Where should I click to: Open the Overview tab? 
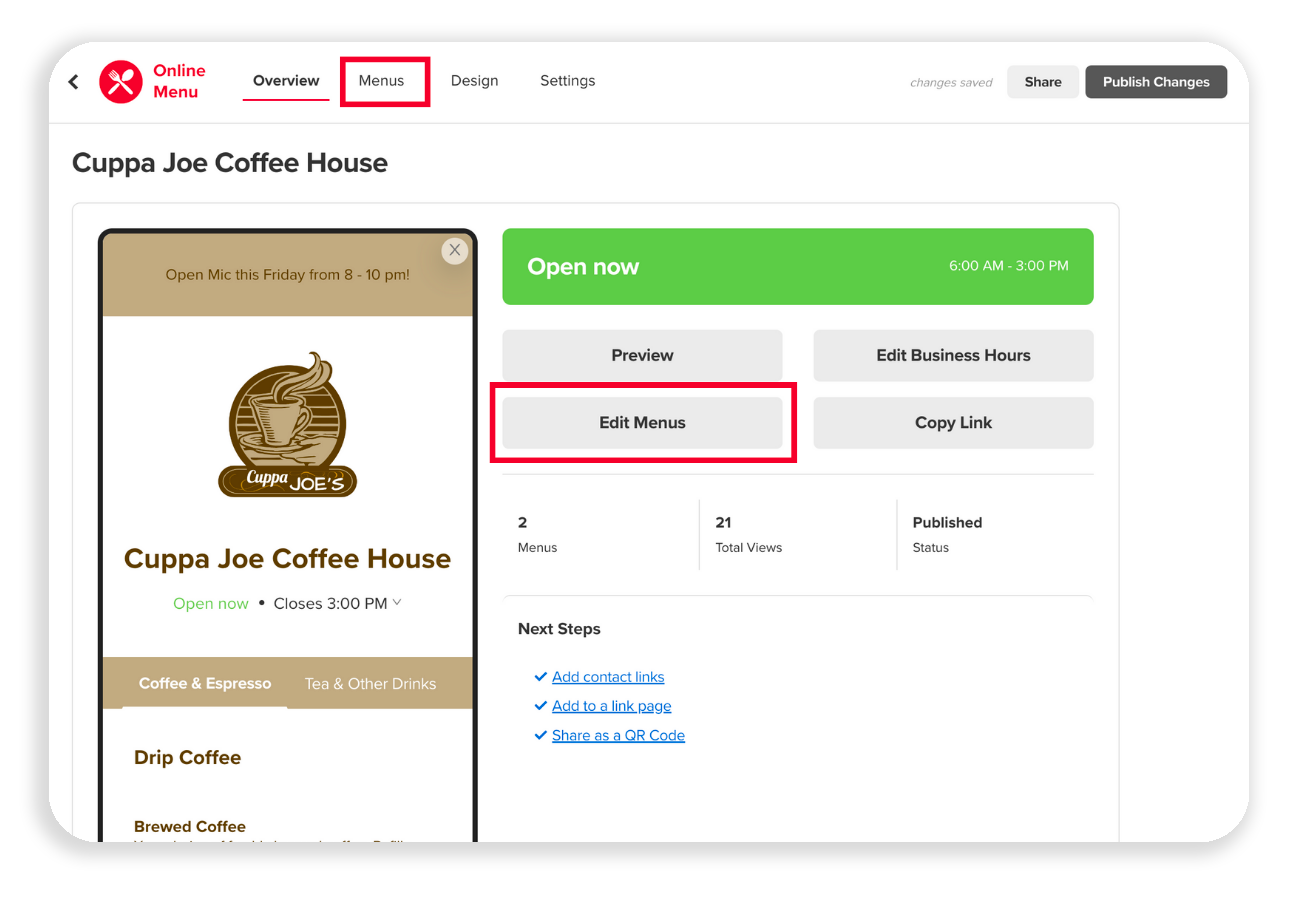pos(286,81)
